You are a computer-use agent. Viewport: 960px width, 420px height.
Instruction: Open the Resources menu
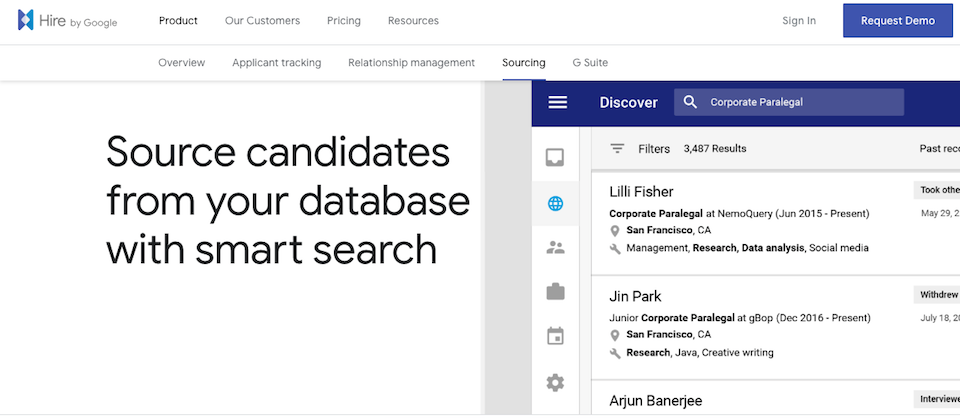pyautogui.click(x=413, y=21)
